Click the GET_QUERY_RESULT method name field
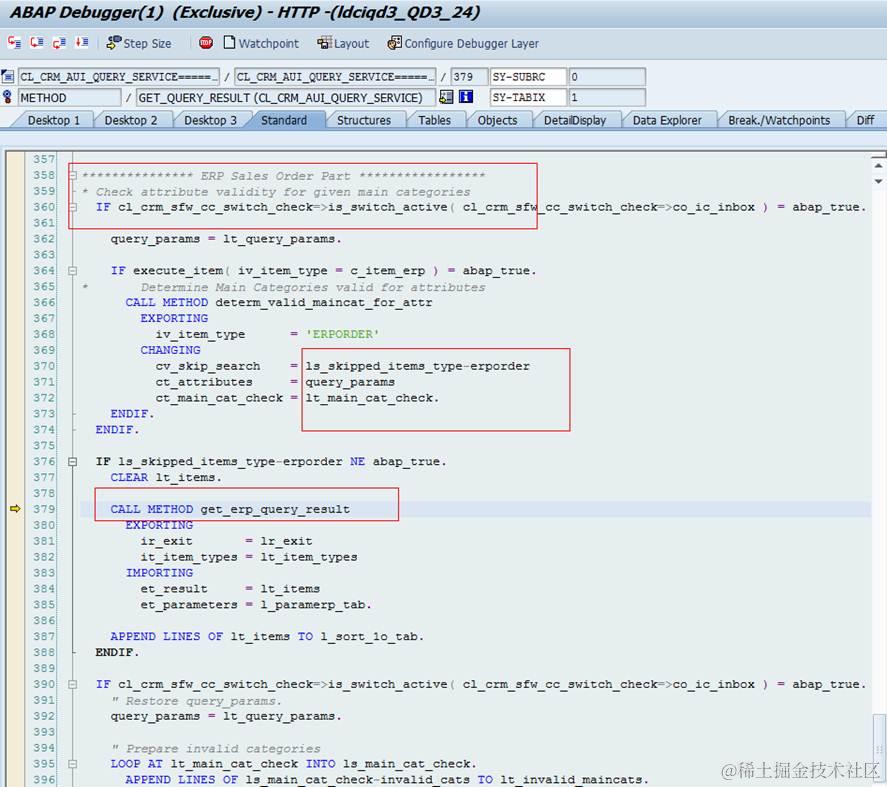The width and height of the screenshot is (887, 787). [x=286, y=97]
